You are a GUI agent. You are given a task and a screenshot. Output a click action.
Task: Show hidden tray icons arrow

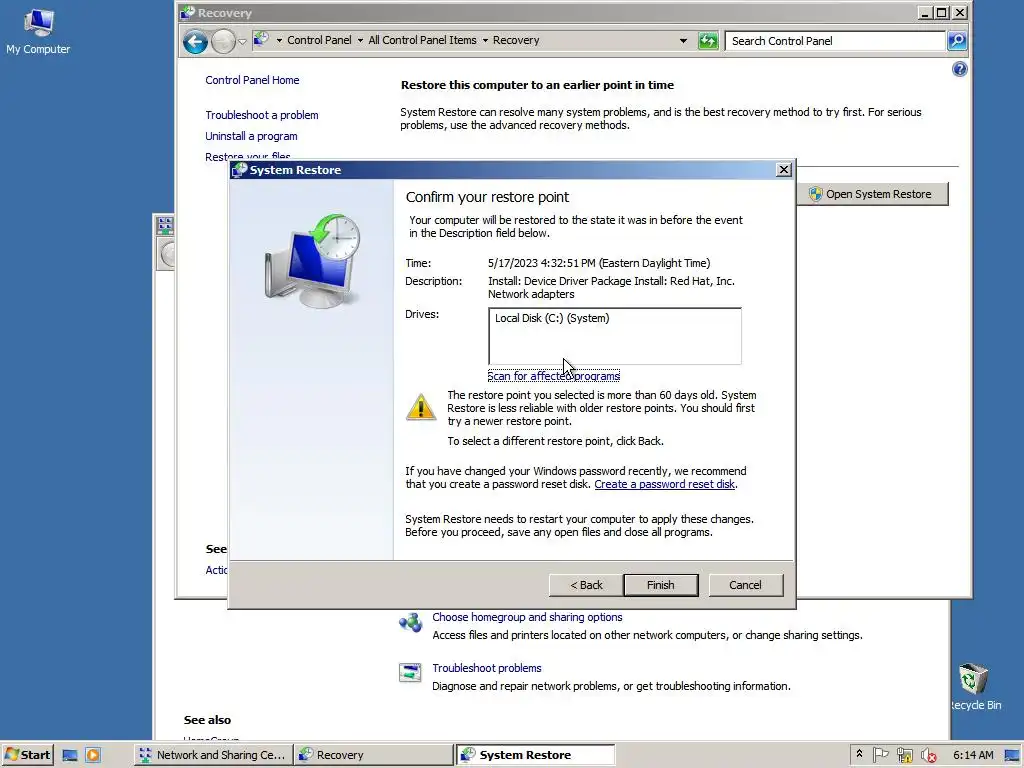[x=859, y=754]
